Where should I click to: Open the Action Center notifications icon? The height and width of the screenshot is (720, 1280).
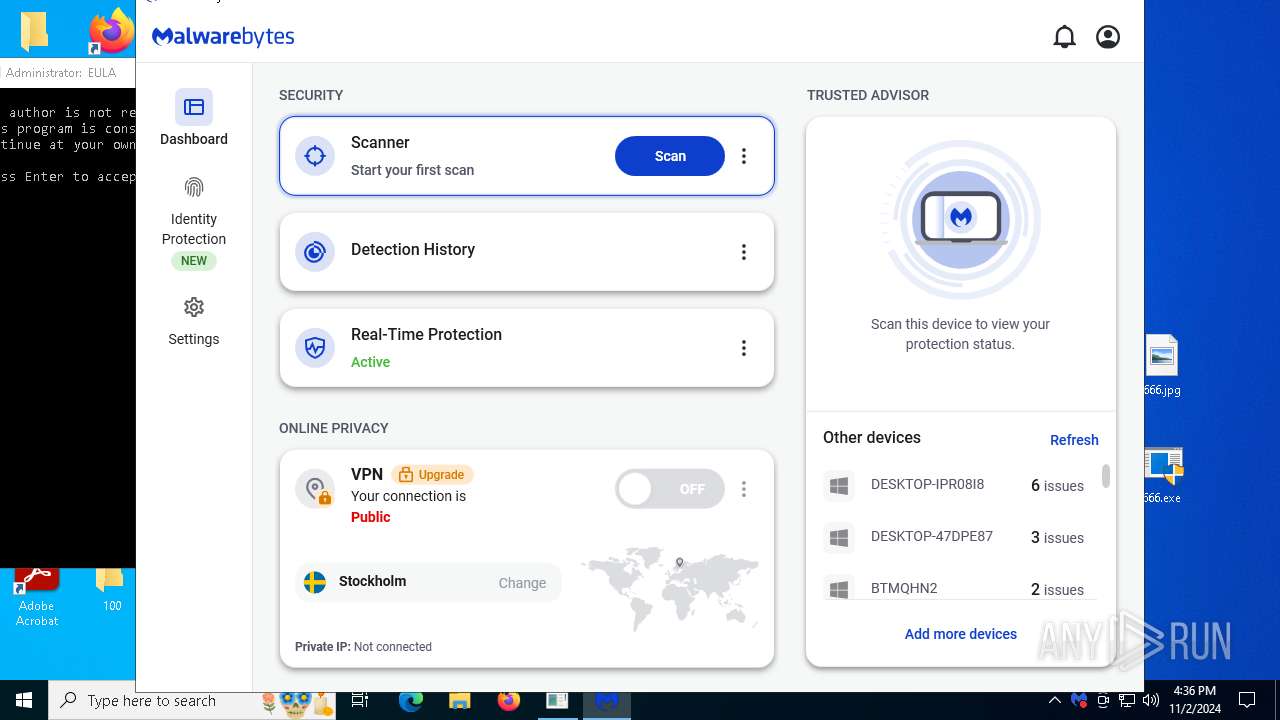[x=1247, y=701]
